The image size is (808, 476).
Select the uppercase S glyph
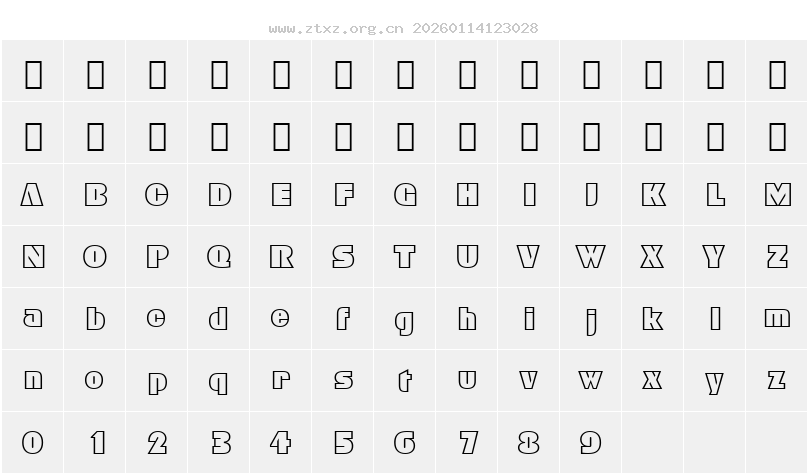[x=343, y=257]
